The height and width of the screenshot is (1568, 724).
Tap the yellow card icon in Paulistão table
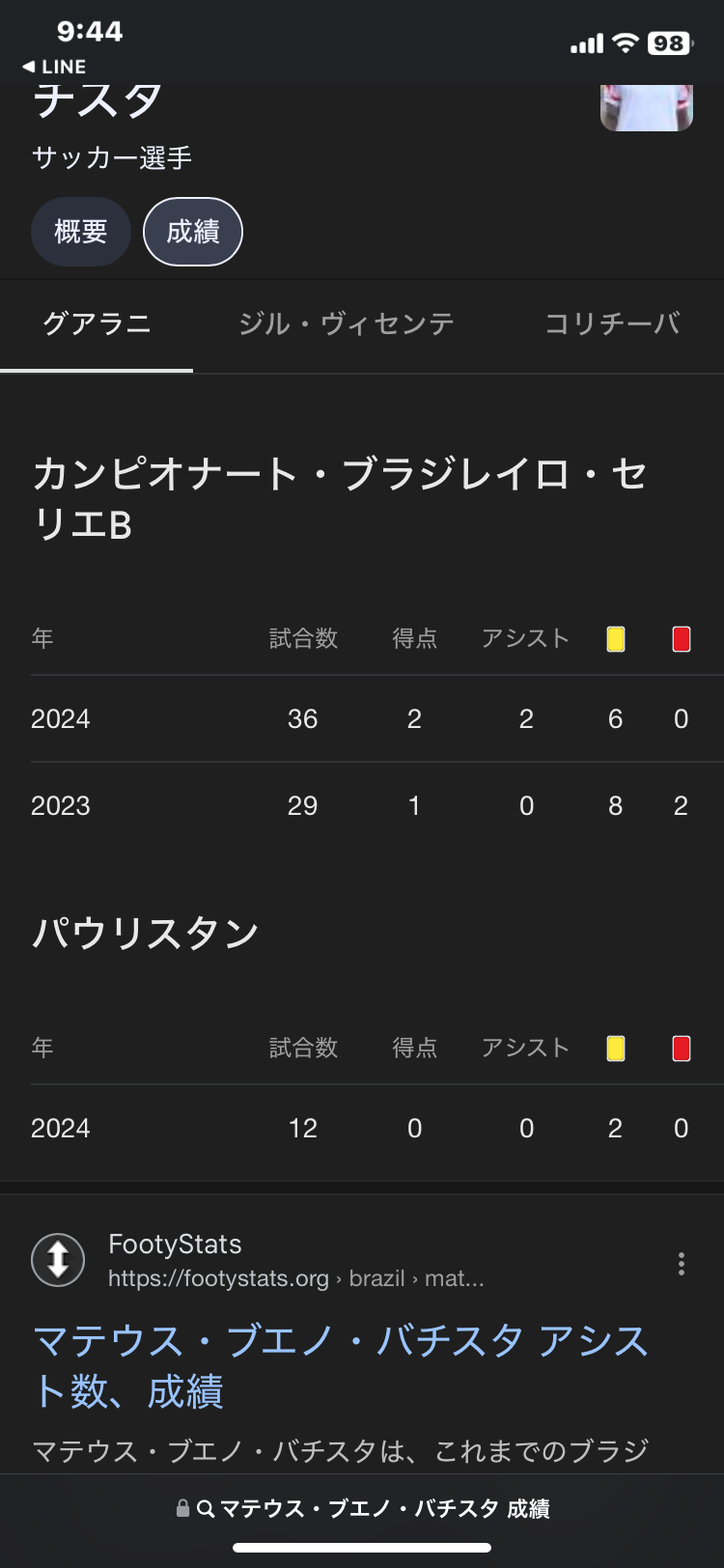click(x=616, y=1049)
